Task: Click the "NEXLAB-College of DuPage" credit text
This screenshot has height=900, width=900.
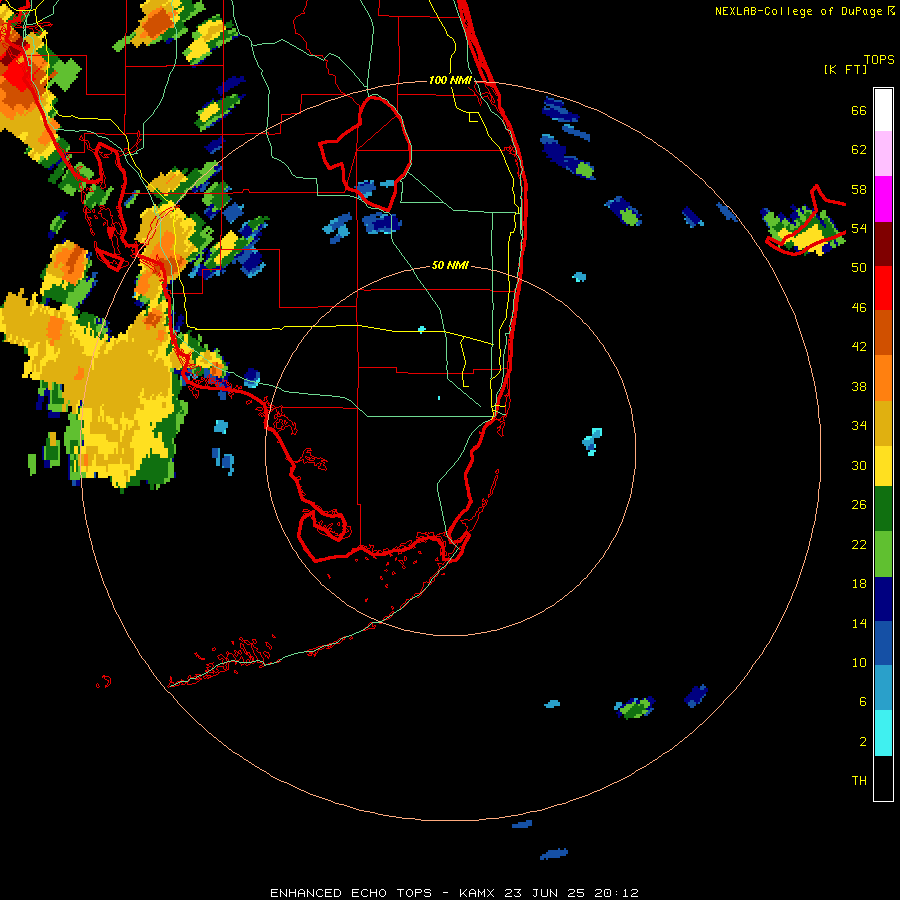Action: click(x=798, y=11)
